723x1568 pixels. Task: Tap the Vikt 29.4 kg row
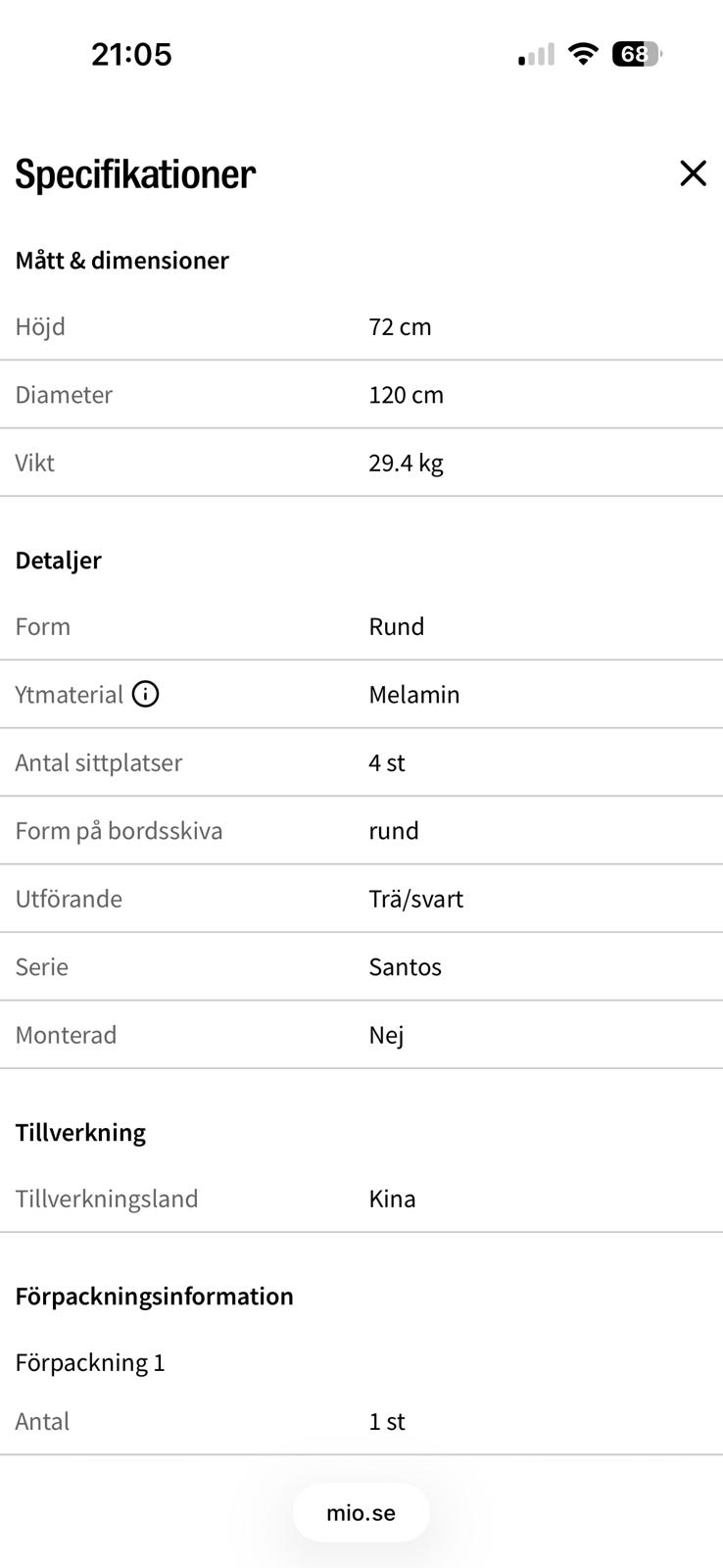pos(361,463)
